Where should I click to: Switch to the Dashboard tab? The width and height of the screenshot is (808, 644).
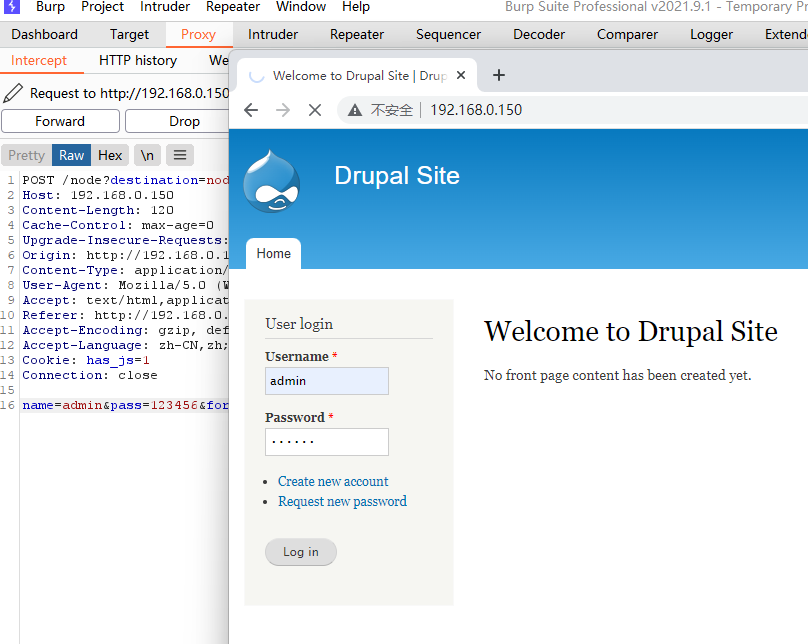44,35
